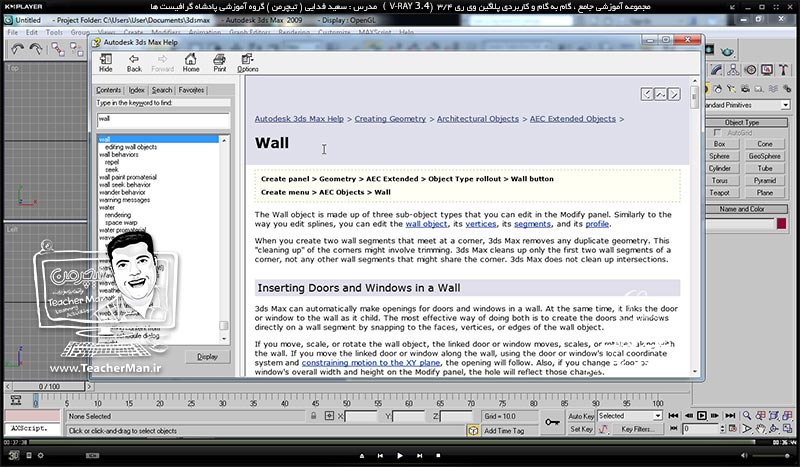
Task: Print the current Help topic
Action: 219,63
